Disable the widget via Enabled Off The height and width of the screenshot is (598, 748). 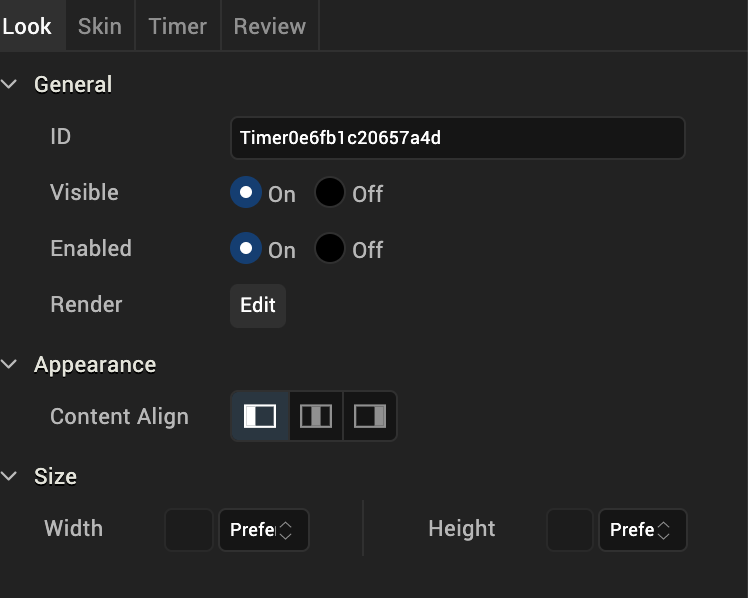(x=330, y=249)
